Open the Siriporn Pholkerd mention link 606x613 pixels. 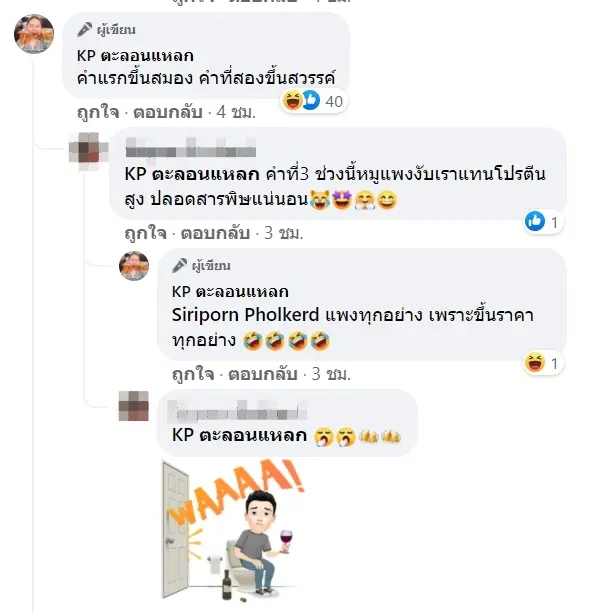(246, 315)
